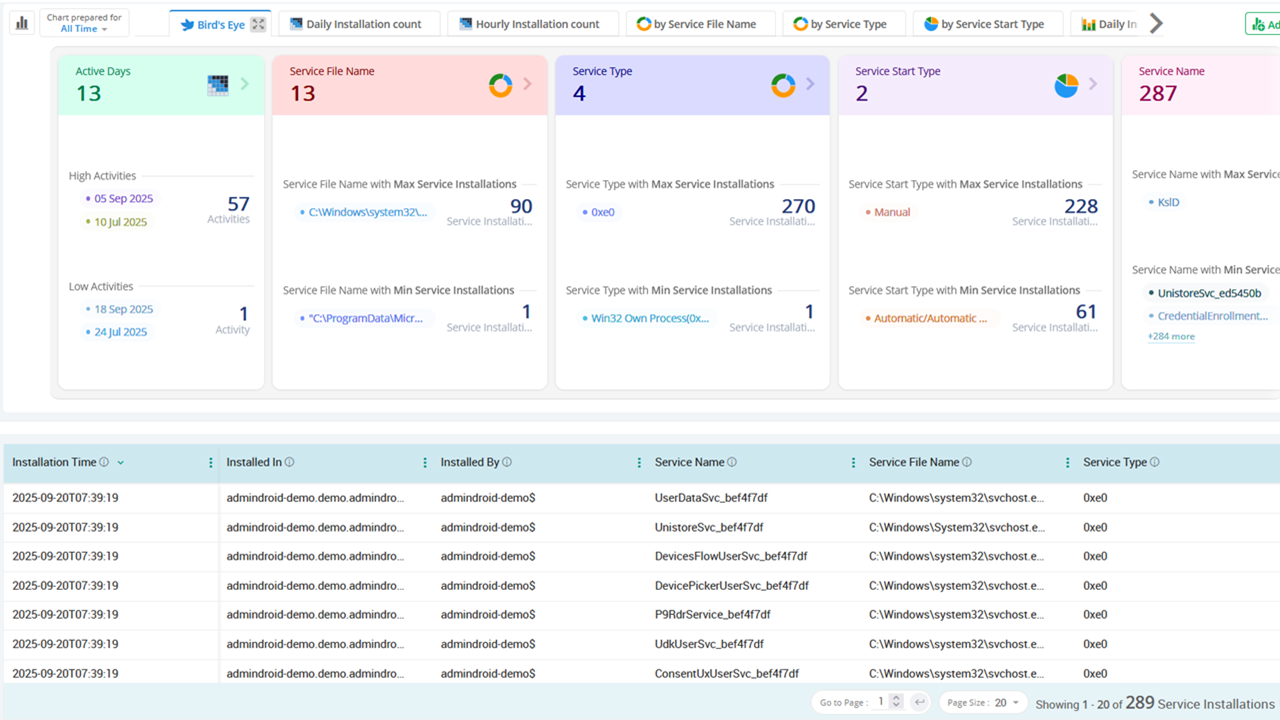Image resolution: width=1280 pixels, height=720 pixels.
Task: Click the Go to Page stepper arrows
Action: coord(896,702)
